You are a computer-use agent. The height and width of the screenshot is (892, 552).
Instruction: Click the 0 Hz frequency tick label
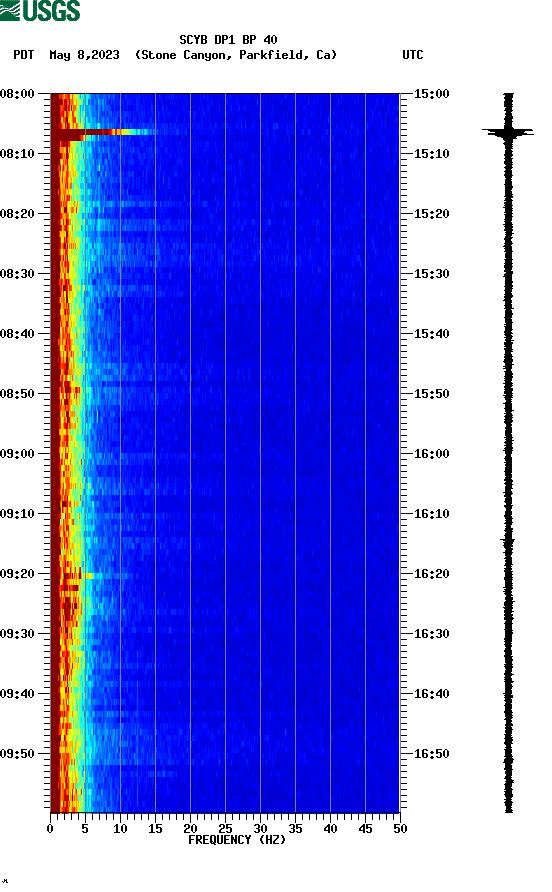coord(50,829)
